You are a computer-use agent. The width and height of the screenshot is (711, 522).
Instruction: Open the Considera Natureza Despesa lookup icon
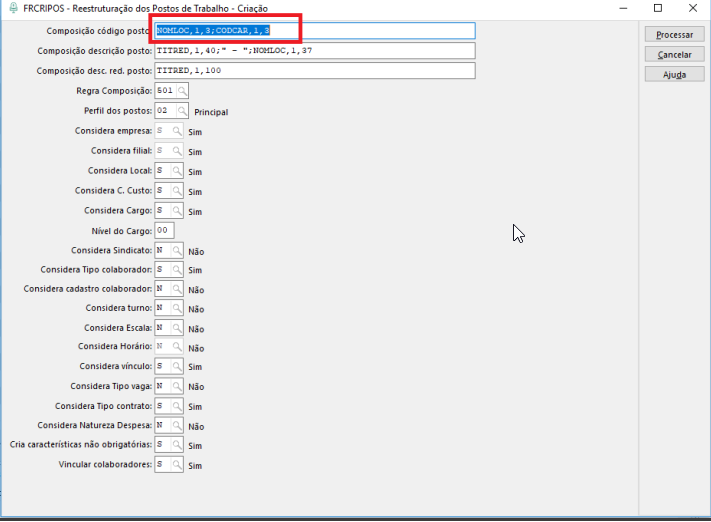pos(177,425)
